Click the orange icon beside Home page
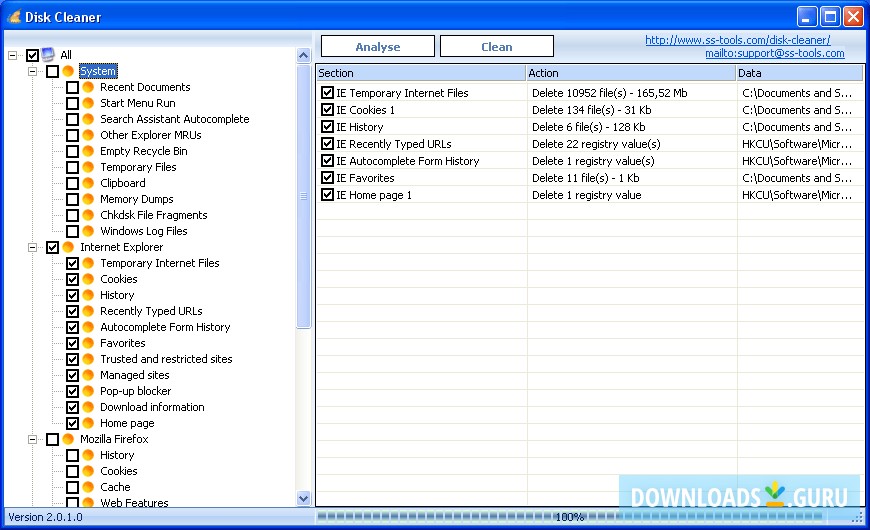870x530 pixels. [x=88, y=423]
